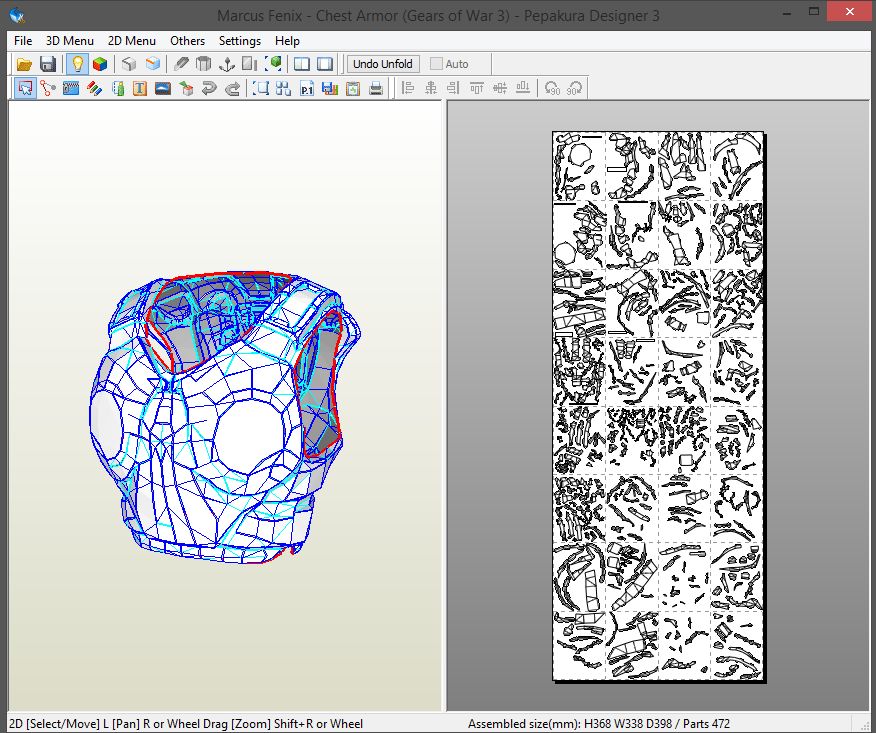
Task: Toggle the colored cube texture icon
Action: click(100, 64)
